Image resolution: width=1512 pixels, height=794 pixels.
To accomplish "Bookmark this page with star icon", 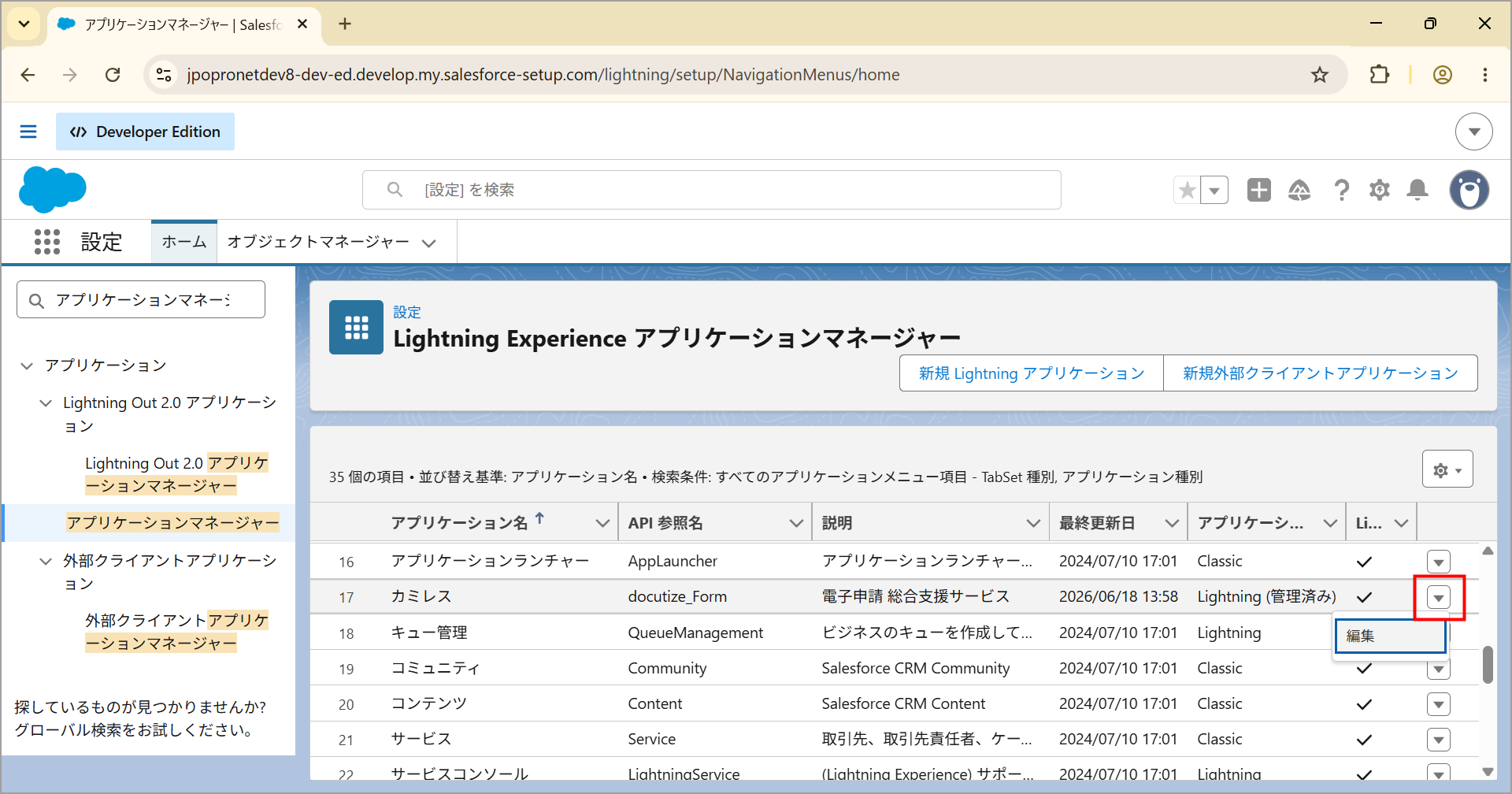I will [x=1320, y=75].
